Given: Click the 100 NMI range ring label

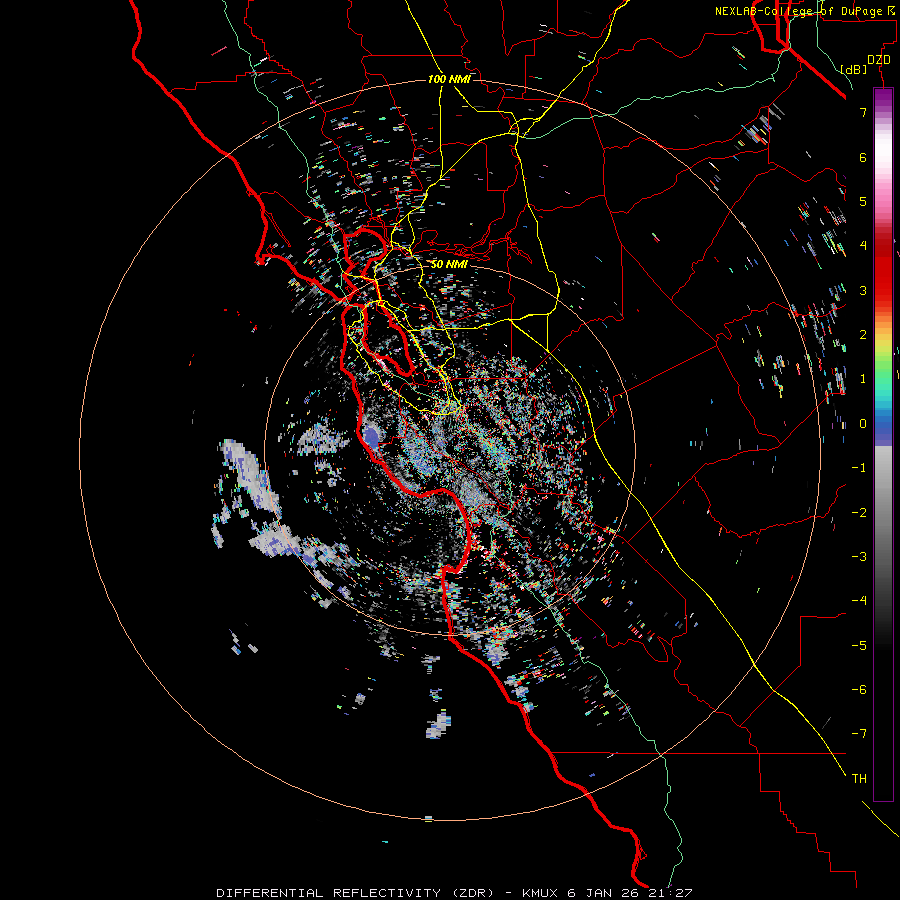Looking at the screenshot, I should click(449, 79).
